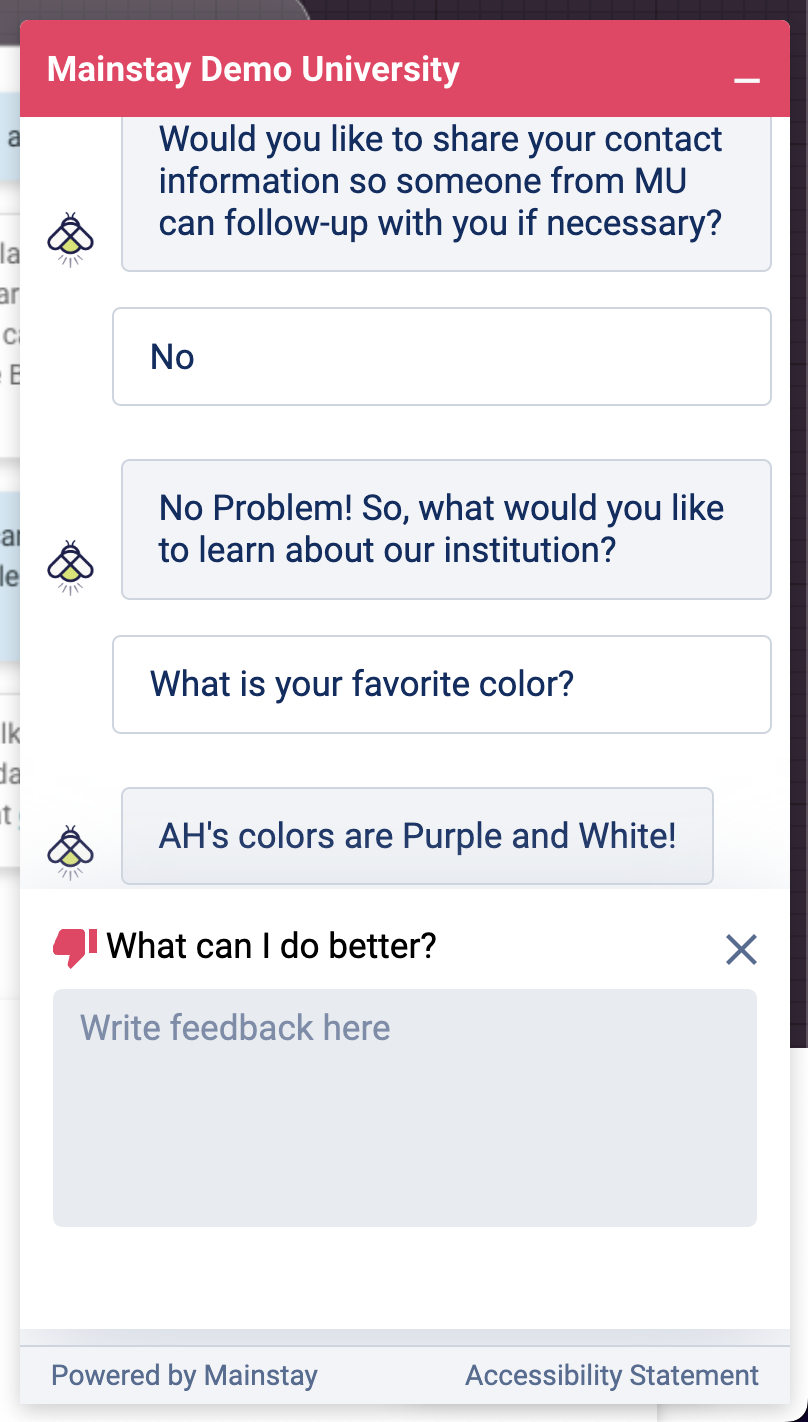
Task: Close the feedback panel with the X
Action: 741,949
